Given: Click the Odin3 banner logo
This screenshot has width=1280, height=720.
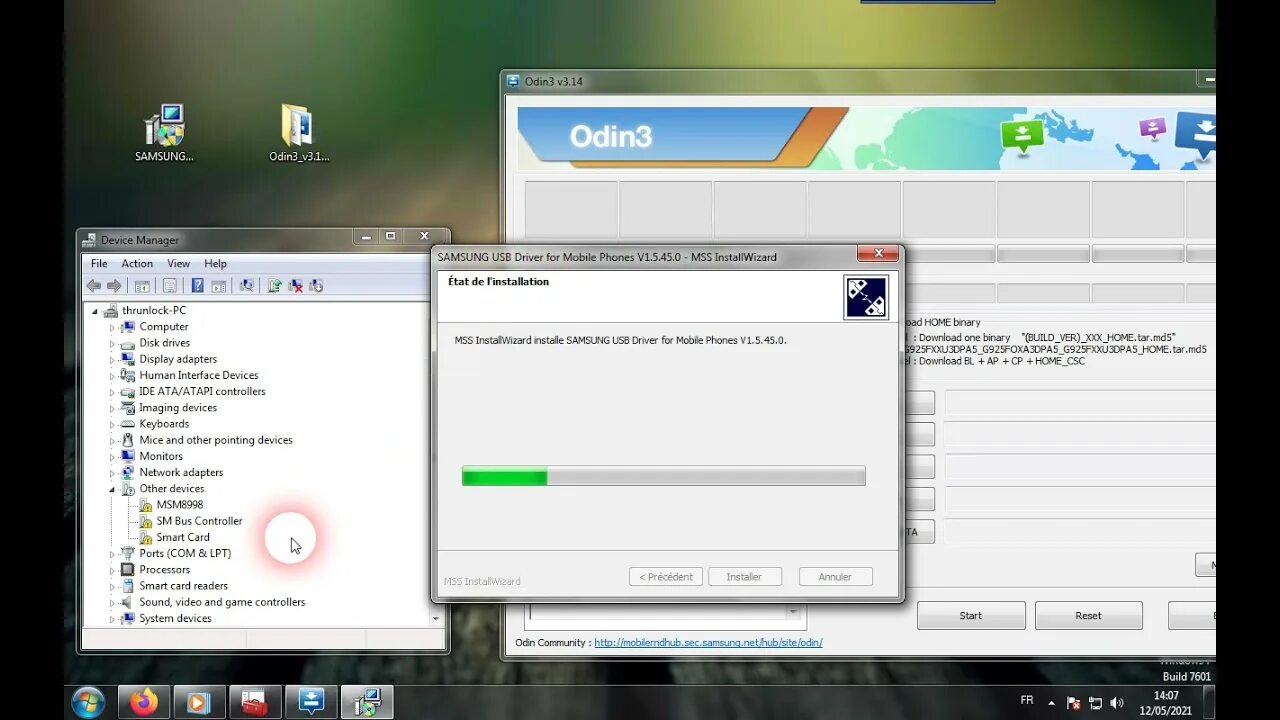Looking at the screenshot, I should (611, 136).
